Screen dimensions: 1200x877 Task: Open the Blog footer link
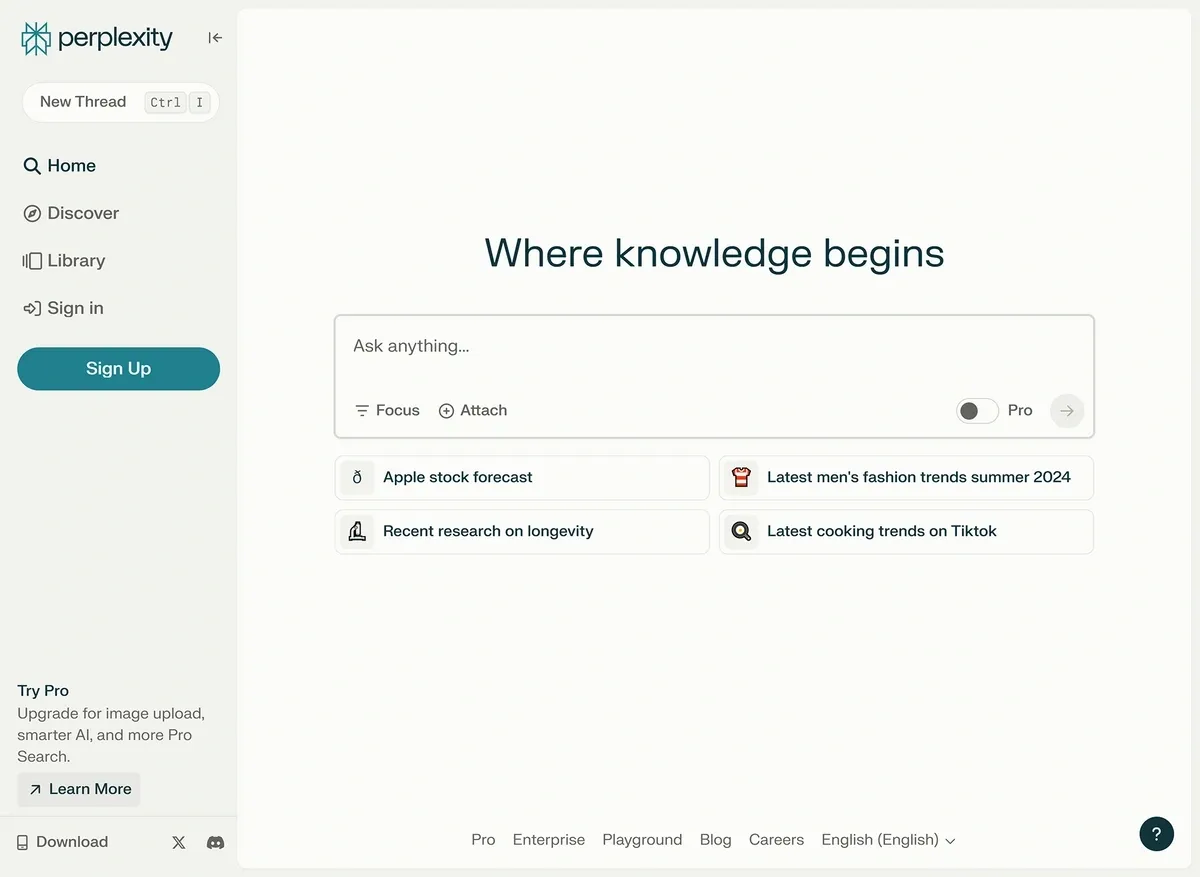pyautogui.click(x=716, y=840)
